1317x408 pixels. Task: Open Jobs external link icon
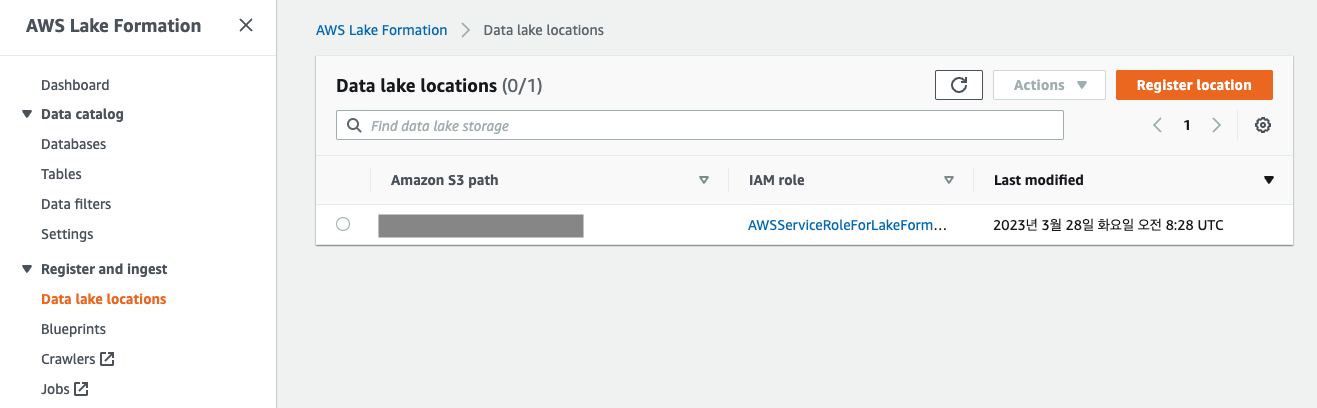(x=82, y=389)
